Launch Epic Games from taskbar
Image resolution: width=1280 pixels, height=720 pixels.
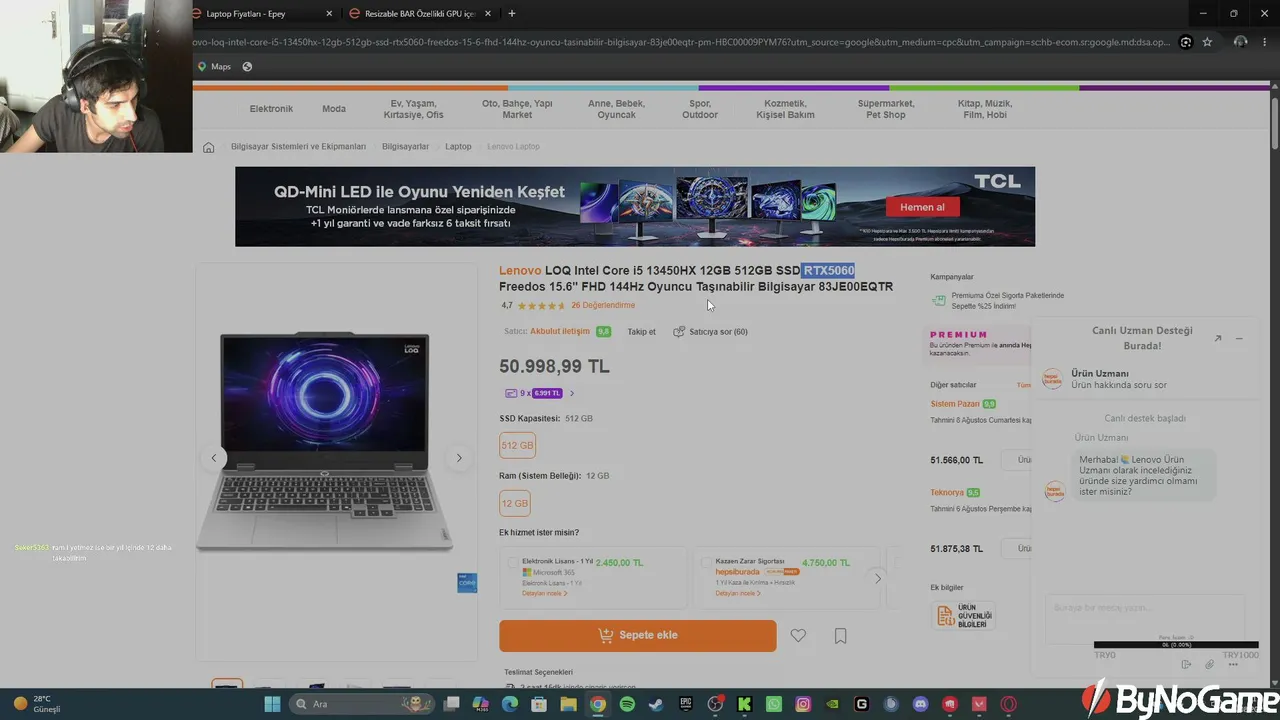click(x=686, y=704)
